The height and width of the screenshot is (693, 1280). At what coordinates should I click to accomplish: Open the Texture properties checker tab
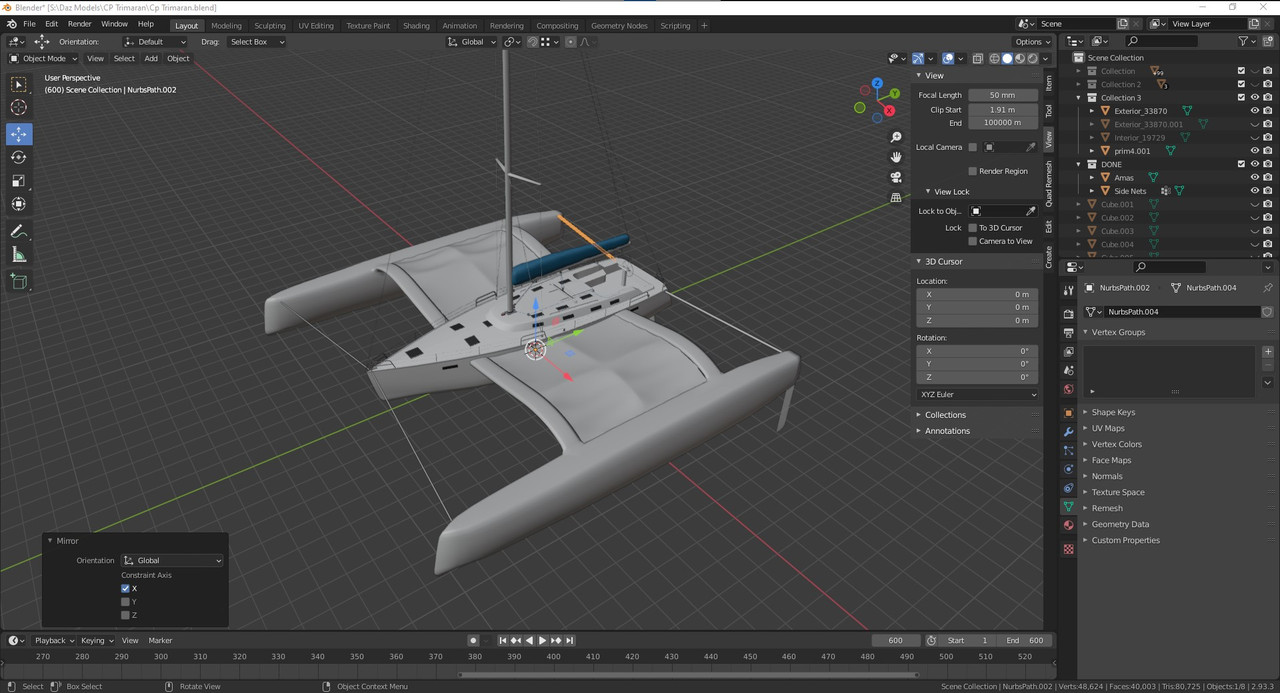pyautogui.click(x=1069, y=549)
